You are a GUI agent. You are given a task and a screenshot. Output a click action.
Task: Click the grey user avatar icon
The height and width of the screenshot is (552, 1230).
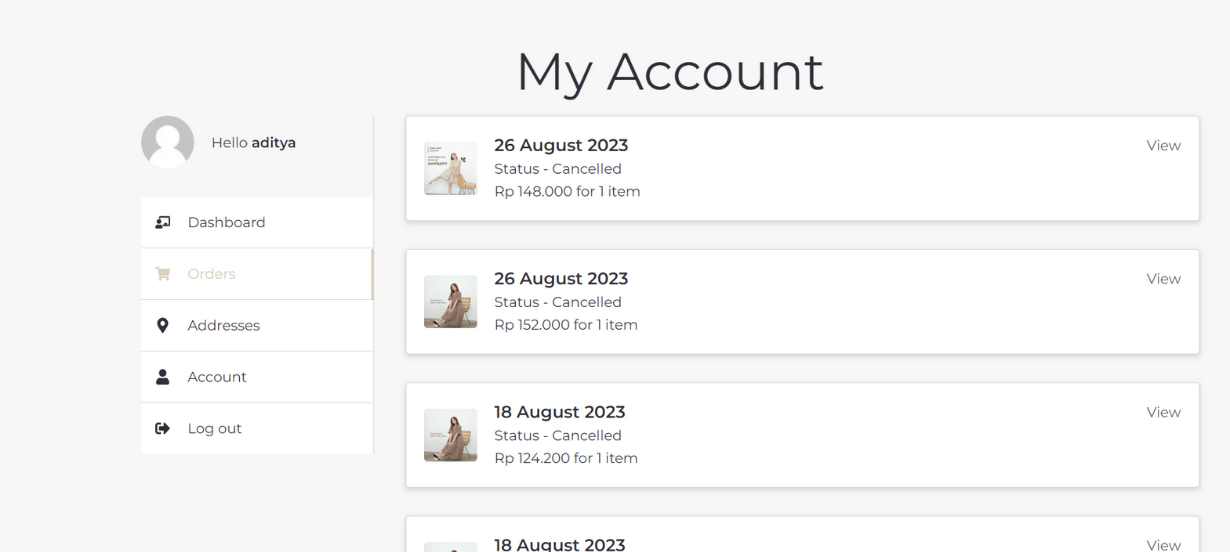pyautogui.click(x=167, y=142)
